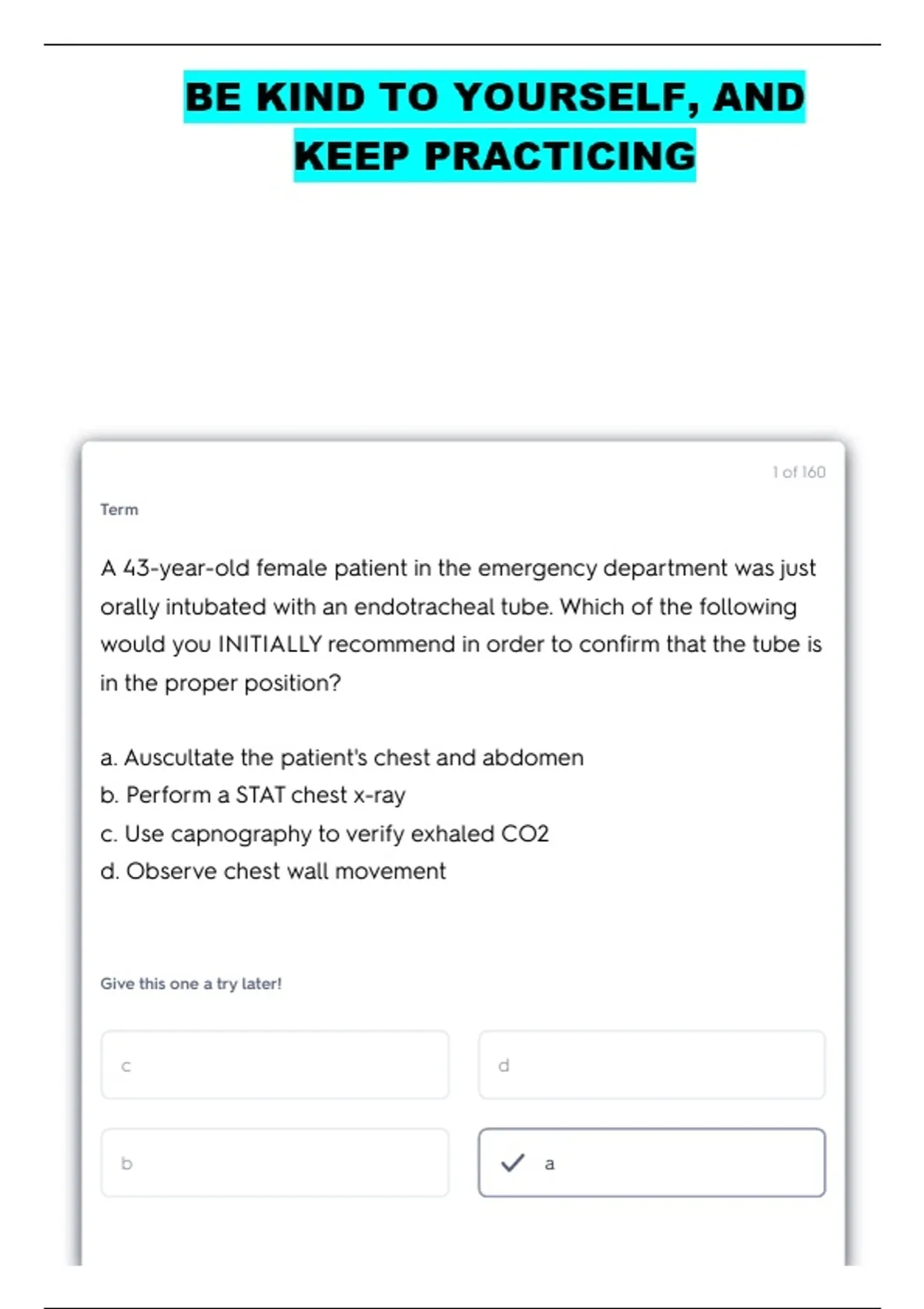Click choice 'd. Observe chest wall movement'
This screenshot has width=924, height=1309.
(x=273, y=872)
